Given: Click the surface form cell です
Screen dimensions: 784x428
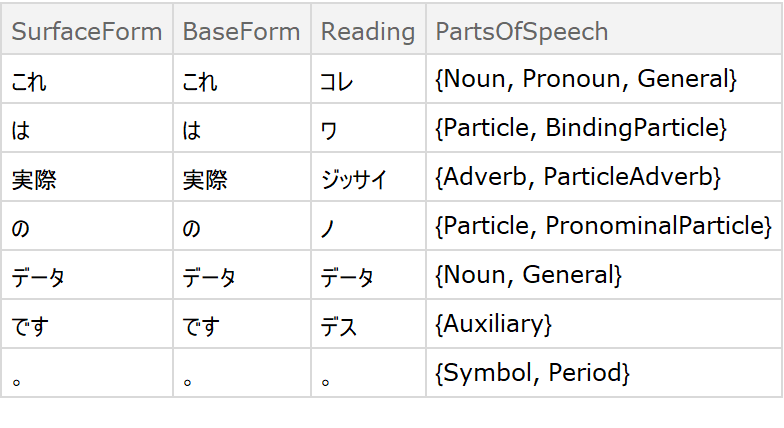Looking at the screenshot, I should (x=29, y=325).
